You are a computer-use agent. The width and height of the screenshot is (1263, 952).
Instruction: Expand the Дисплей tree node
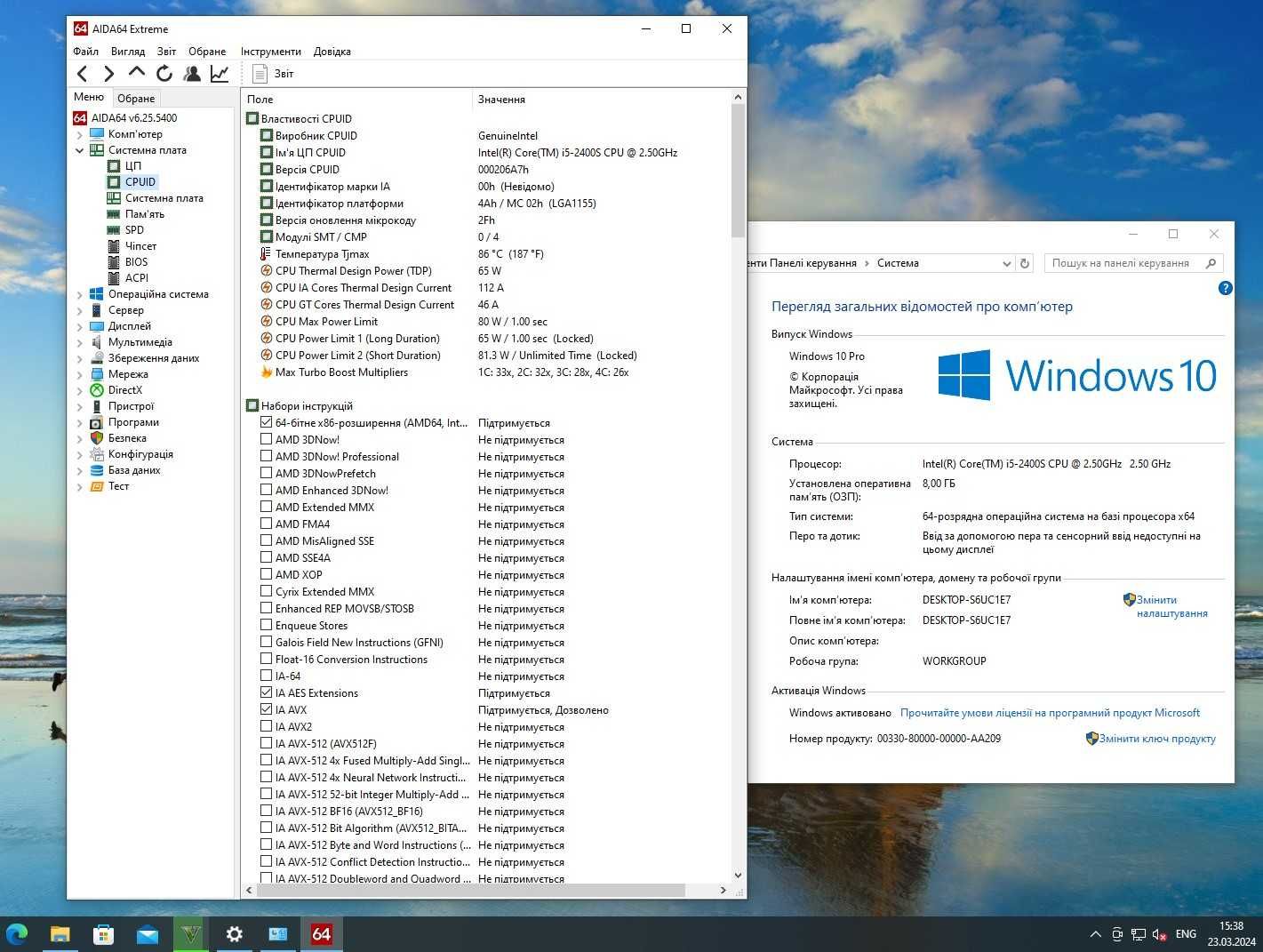tap(80, 327)
